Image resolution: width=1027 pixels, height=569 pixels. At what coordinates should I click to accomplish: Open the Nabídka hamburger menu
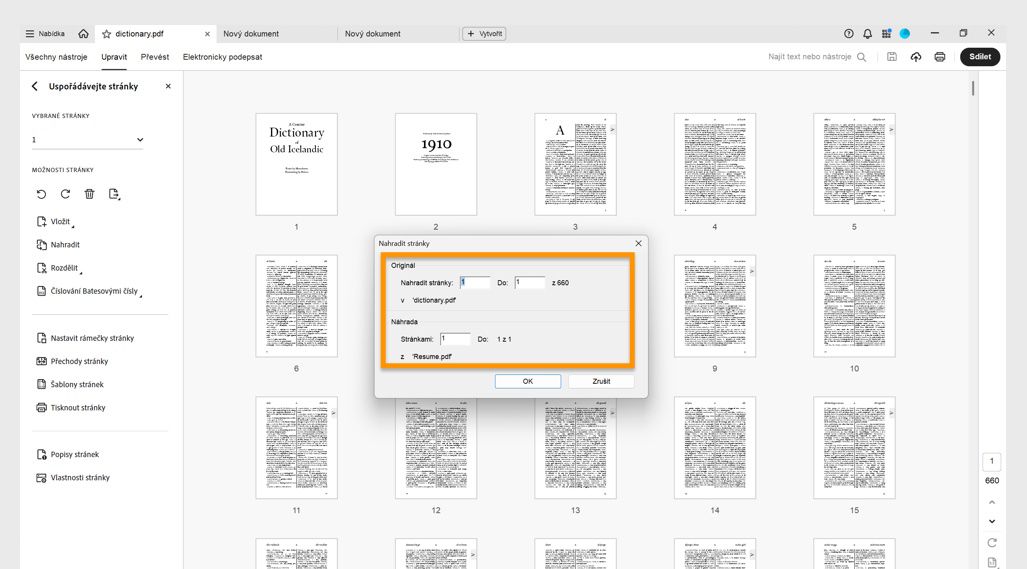click(45, 33)
